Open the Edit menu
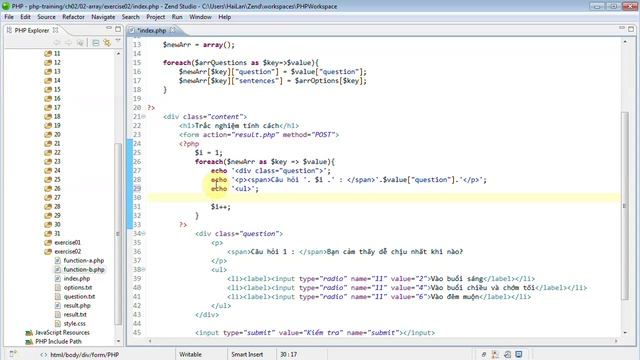Screen dimensions: 640x360 [25, 17]
